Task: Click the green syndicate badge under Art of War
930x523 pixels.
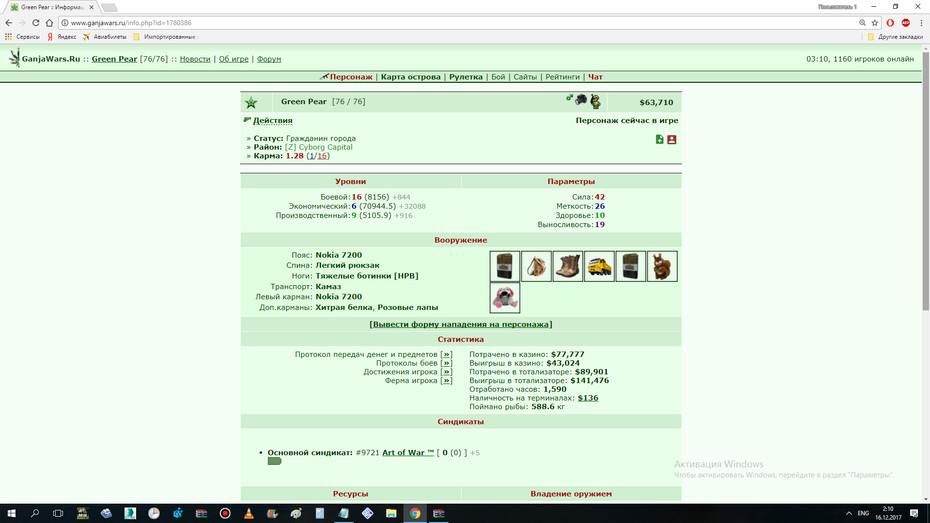Action: tap(274, 461)
